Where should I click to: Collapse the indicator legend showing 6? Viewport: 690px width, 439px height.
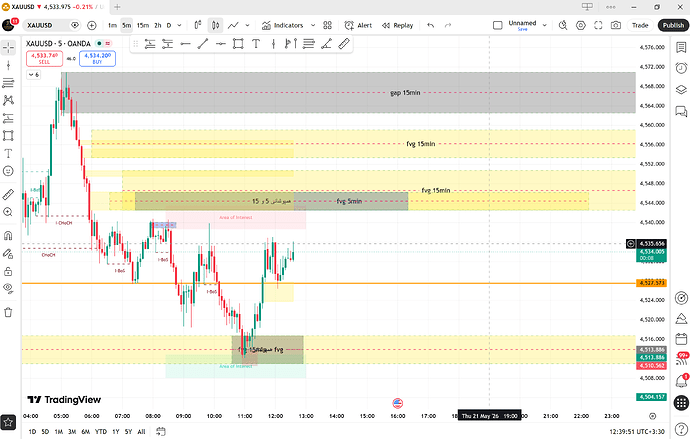pos(33,75)
